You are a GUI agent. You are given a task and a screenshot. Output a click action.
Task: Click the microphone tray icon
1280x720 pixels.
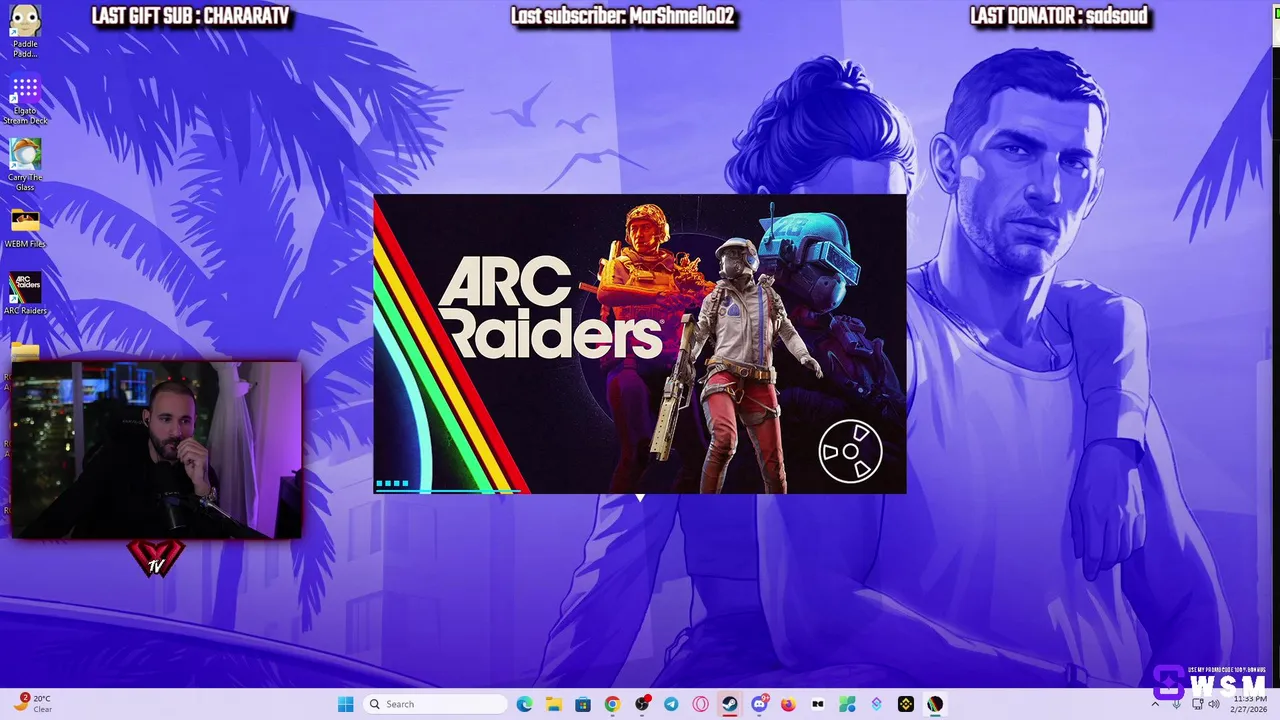point(1176,704)
